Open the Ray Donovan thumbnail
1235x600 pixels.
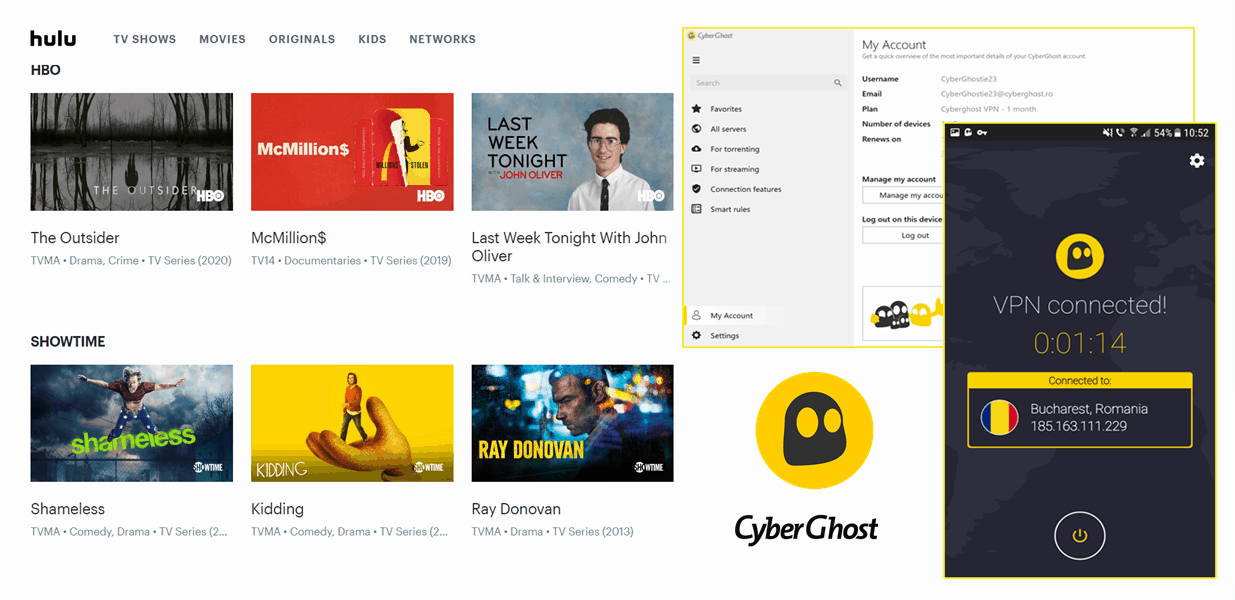(572, 423)
